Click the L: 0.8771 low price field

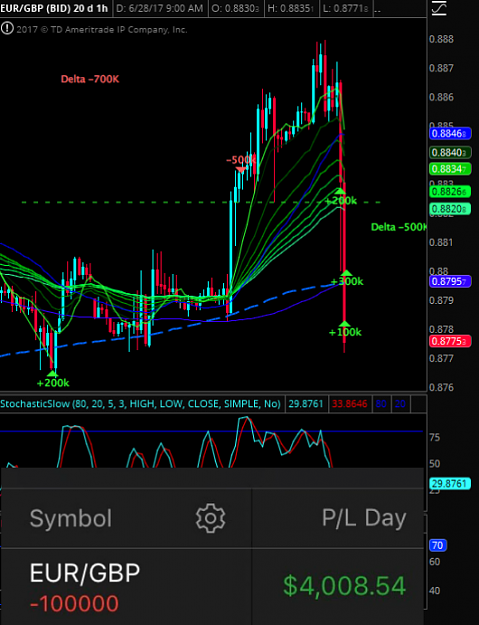pos(346,8)
